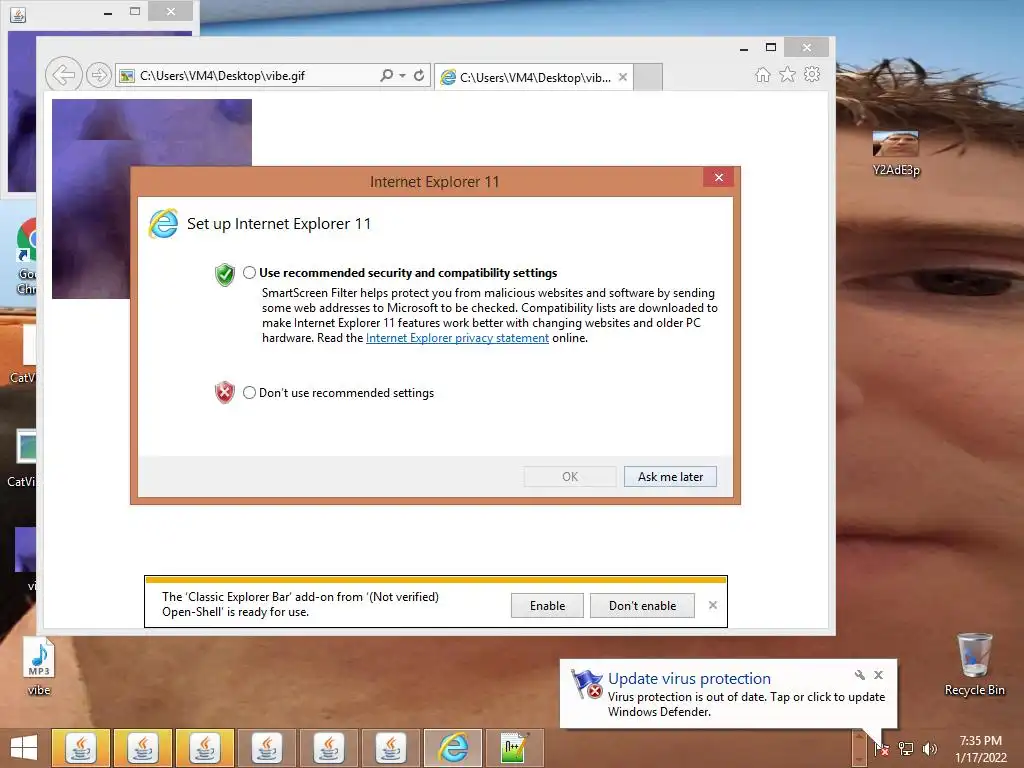Select the Google Chrome desktop shortcut
Viewport: 1024px width, 768px height.
[26, 257]
